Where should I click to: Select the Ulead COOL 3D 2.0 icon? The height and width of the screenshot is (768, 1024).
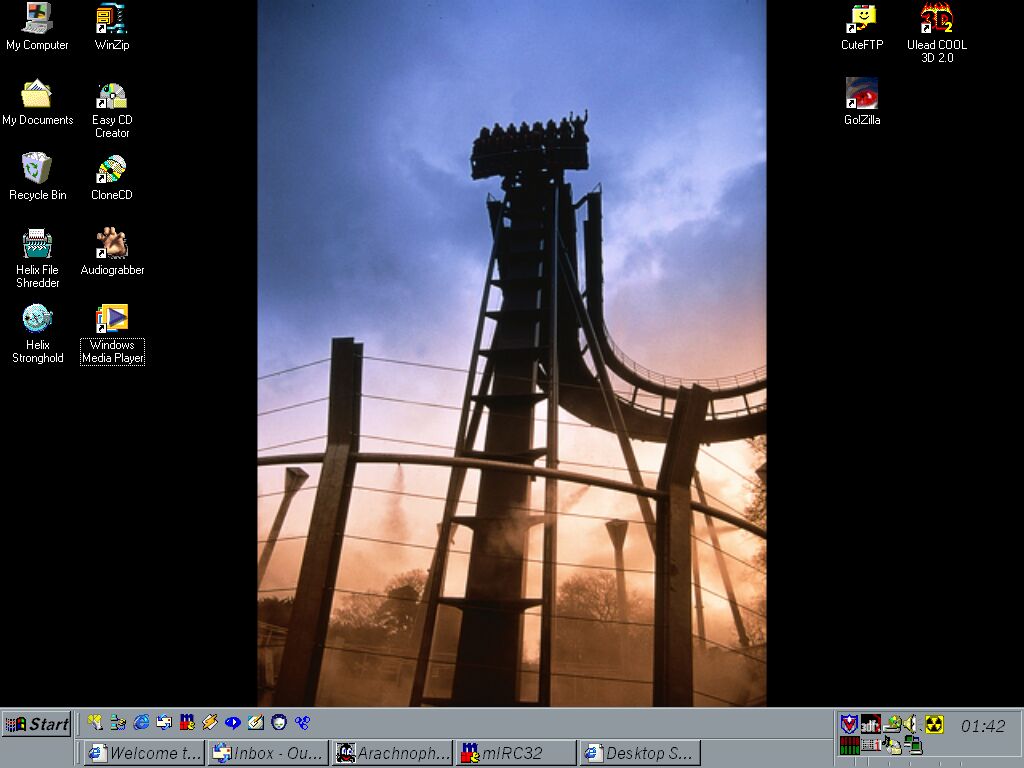coord(936,20)
